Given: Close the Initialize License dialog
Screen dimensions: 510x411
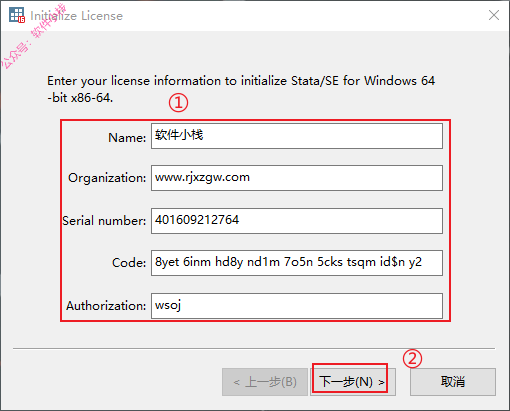Looking at the screenshot, I should pyautogui.click(x=494, y=15).
